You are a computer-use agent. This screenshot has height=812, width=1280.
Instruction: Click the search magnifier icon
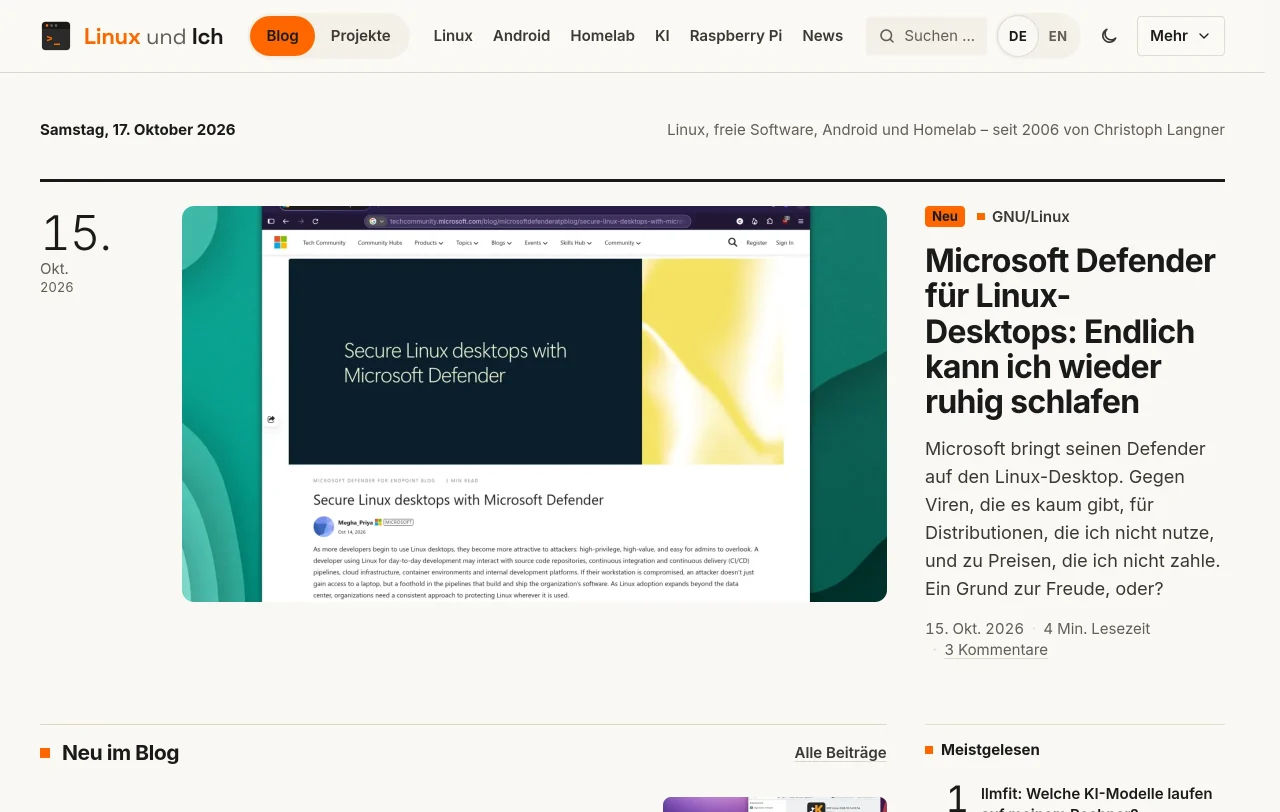pyautogui.click(x=886, y=36)
